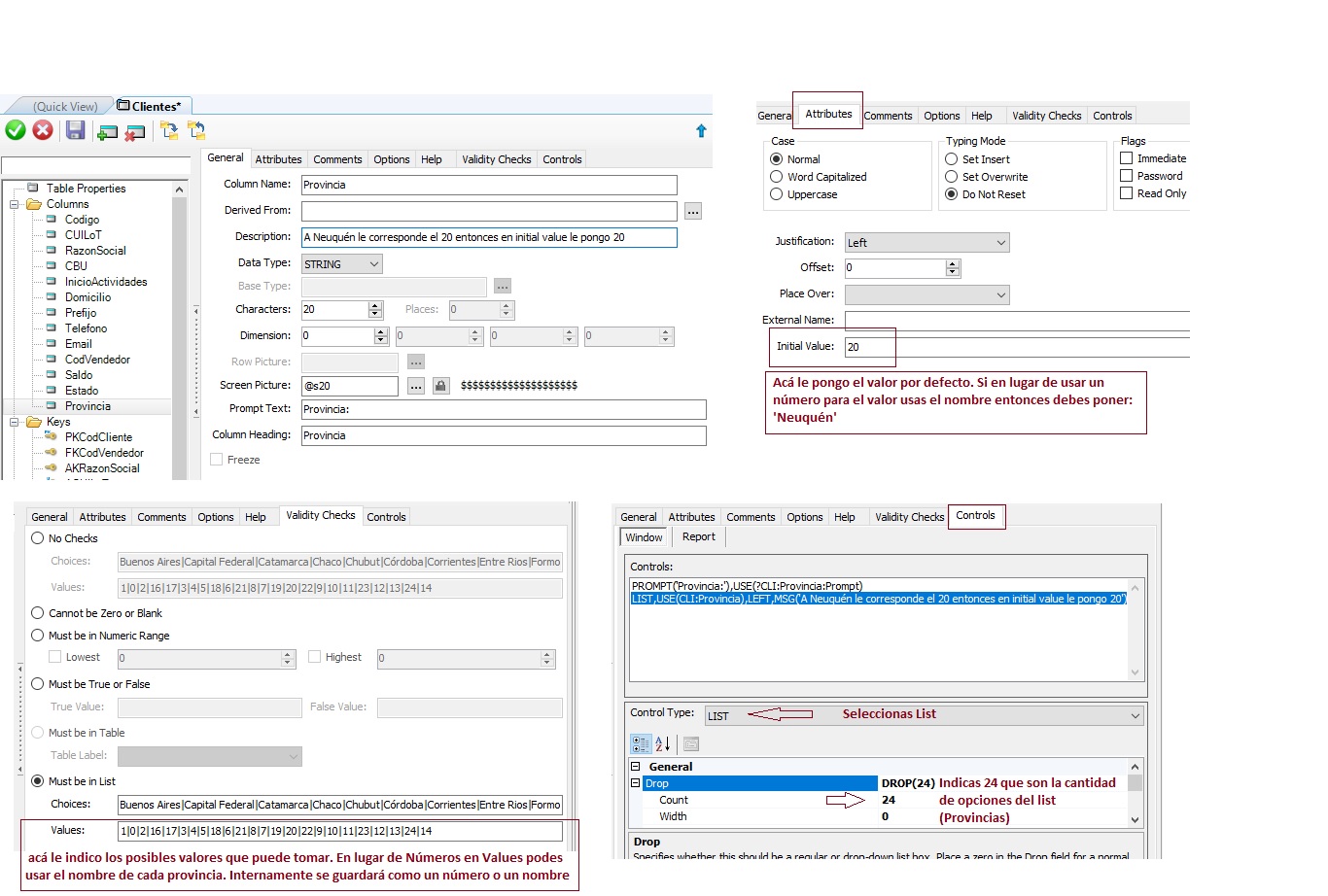The image size is (1328, 896).
Task: Click the Prompt Text input field
Action: (504, 410)
